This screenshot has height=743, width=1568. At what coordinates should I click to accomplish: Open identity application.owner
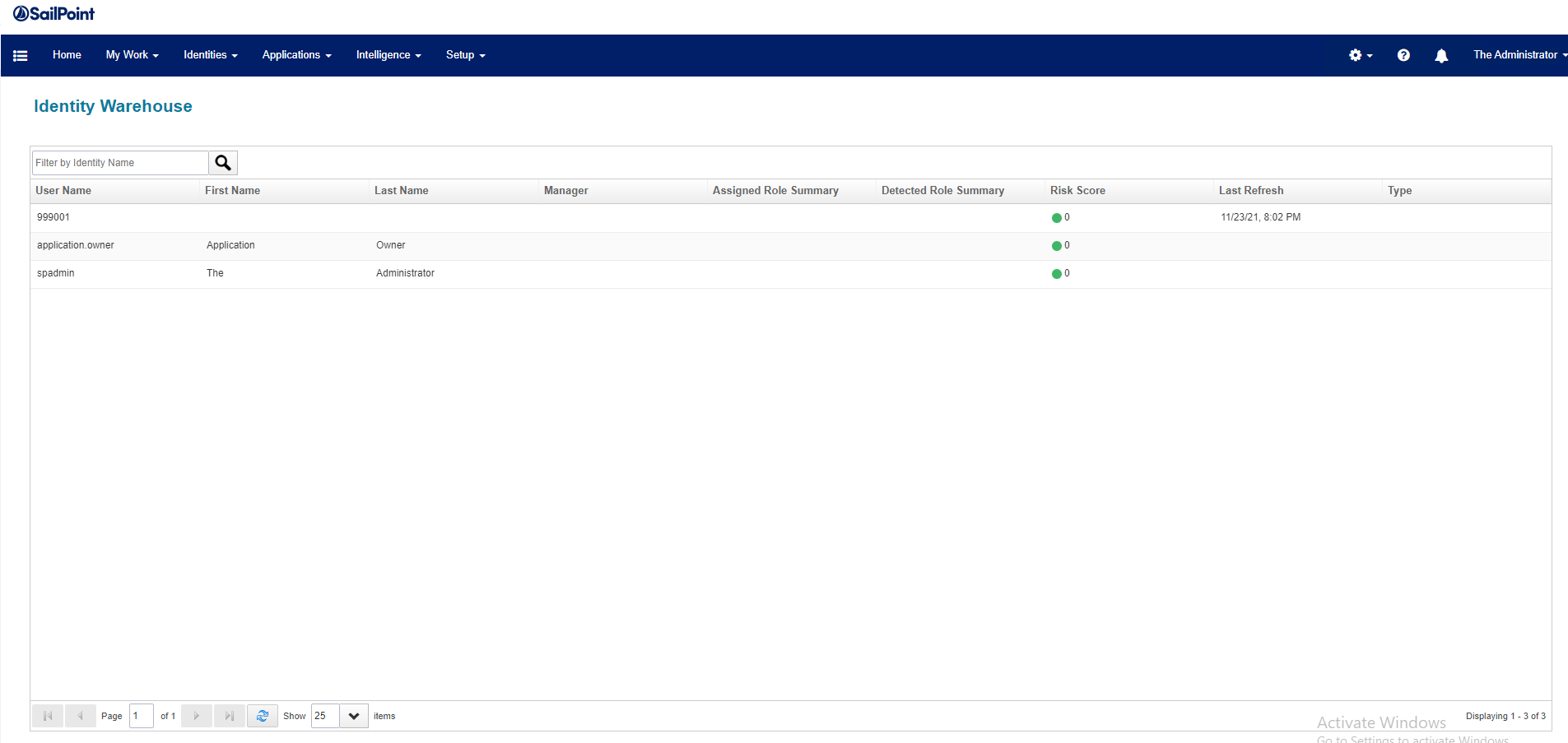tap(76, 245)
